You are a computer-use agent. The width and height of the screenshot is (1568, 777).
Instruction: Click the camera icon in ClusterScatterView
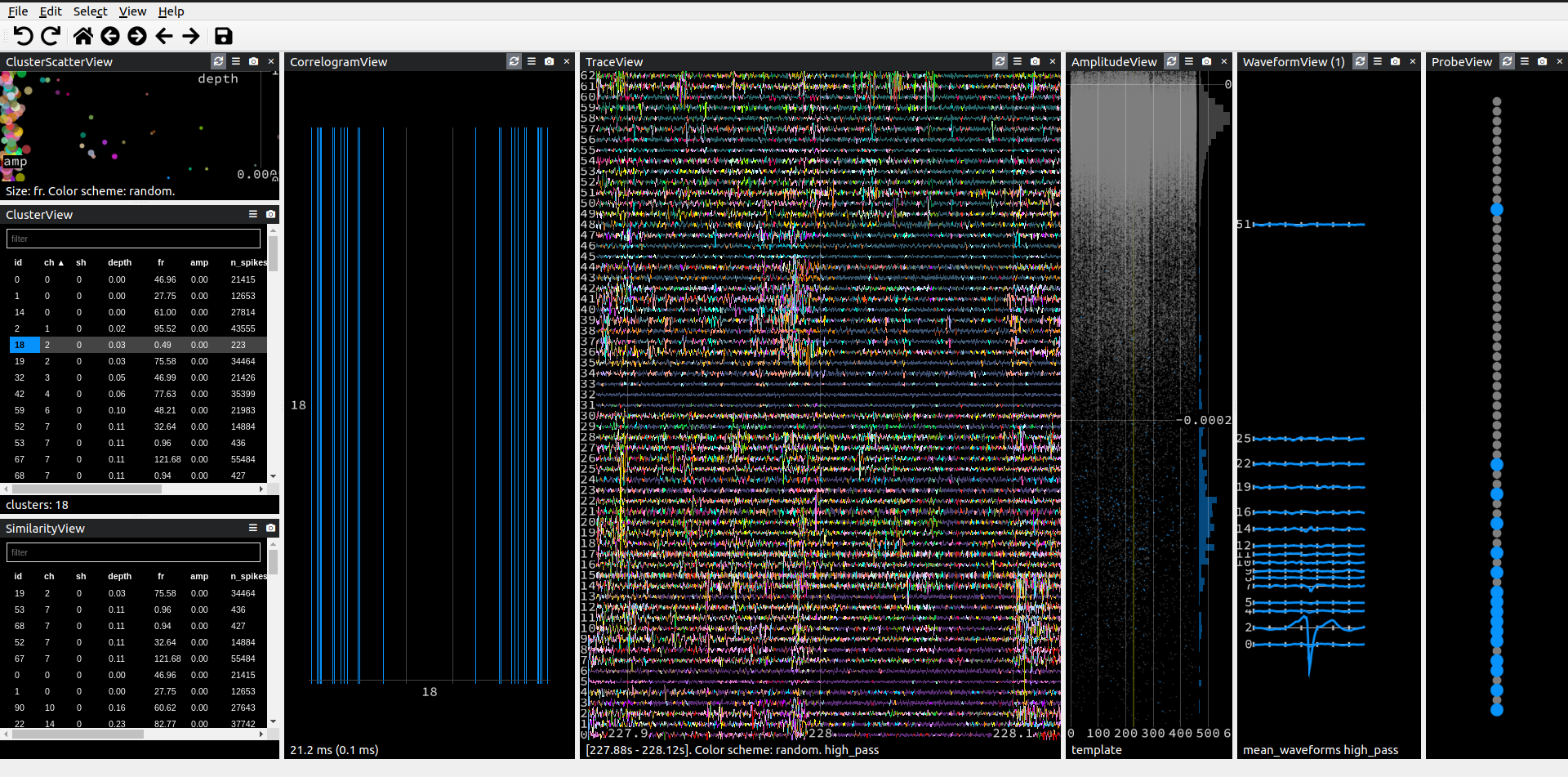tap(254, 61)
